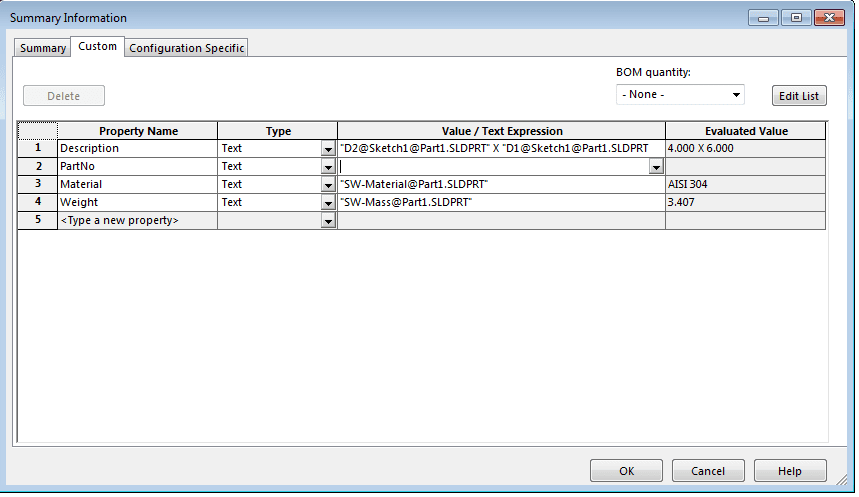This screenshot has width=859, height=497.
Task: Open Type dropdown for Description row
Action: pyautogui.click(x=328, y=149)
